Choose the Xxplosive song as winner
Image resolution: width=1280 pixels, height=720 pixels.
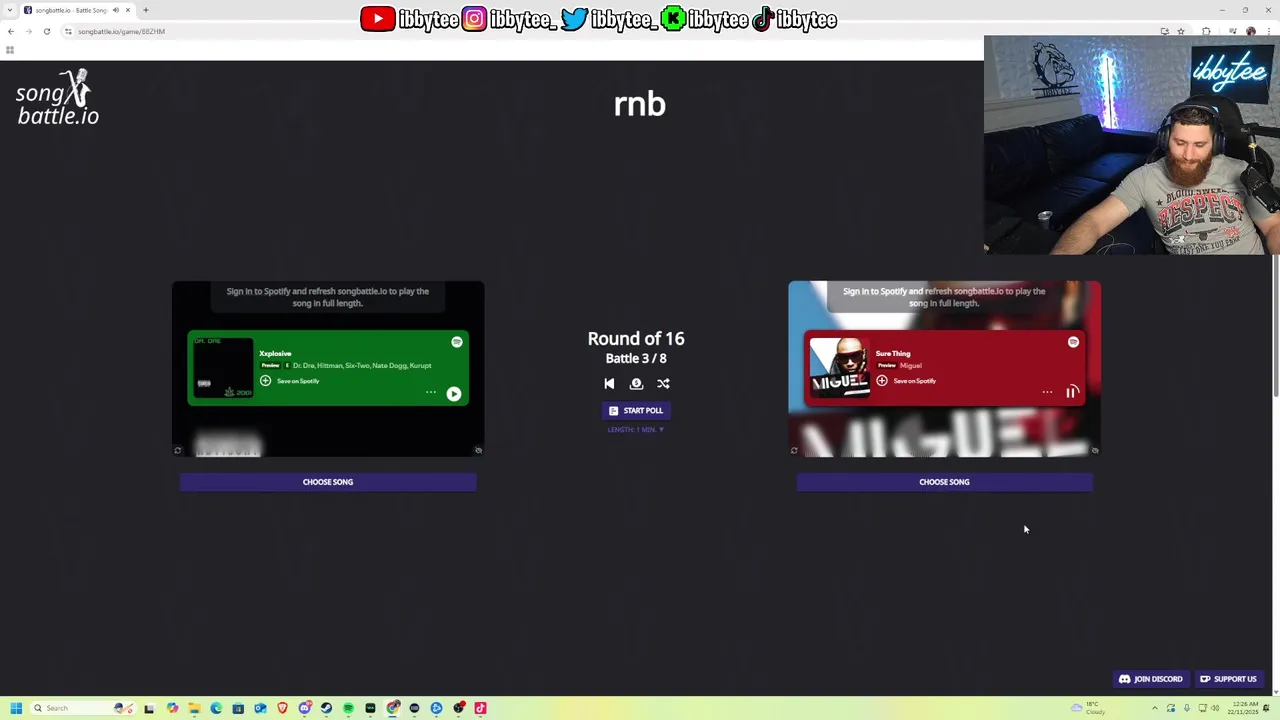328,482
